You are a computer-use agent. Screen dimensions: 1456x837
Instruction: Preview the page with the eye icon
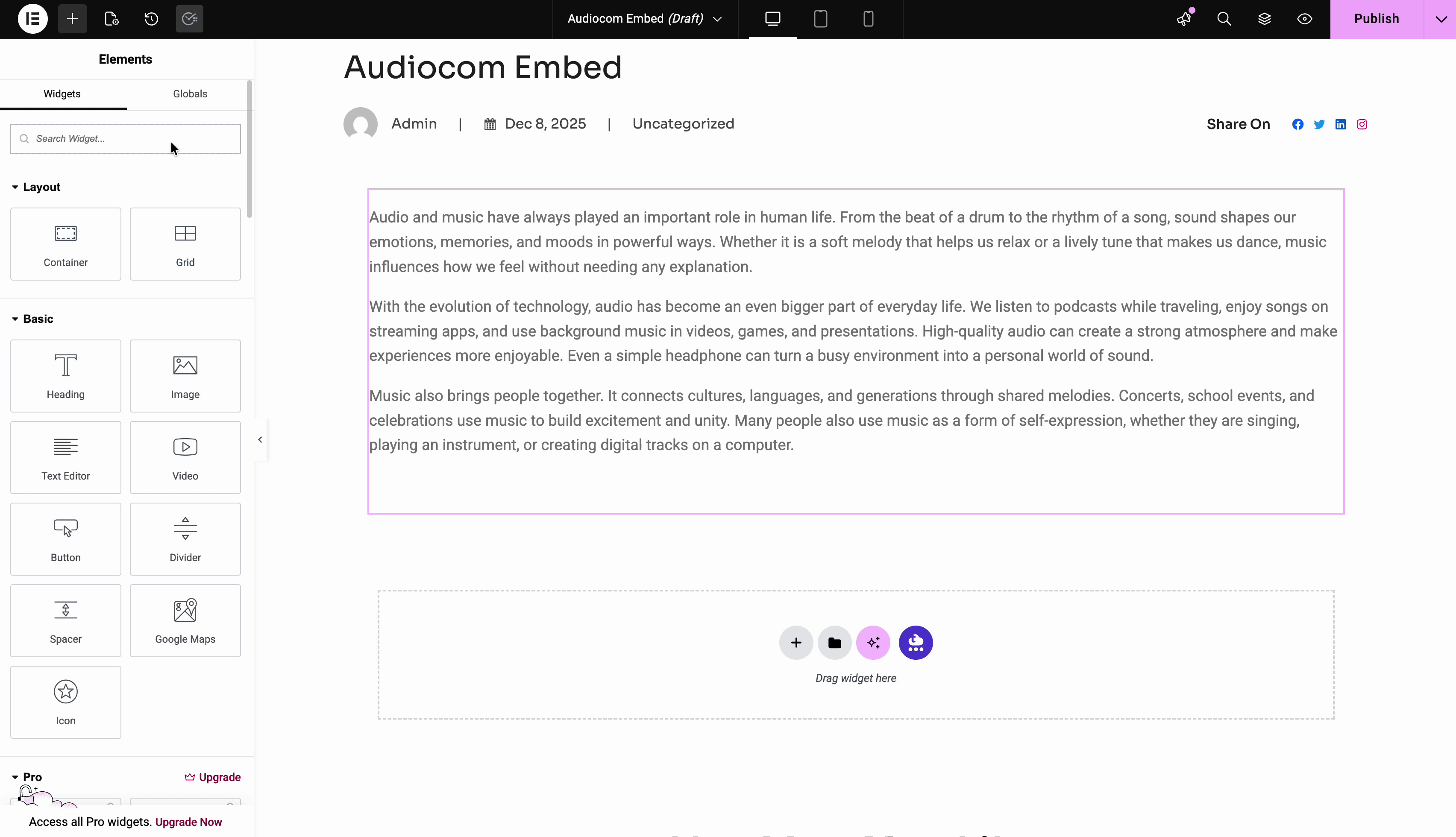coord(1304,19)
